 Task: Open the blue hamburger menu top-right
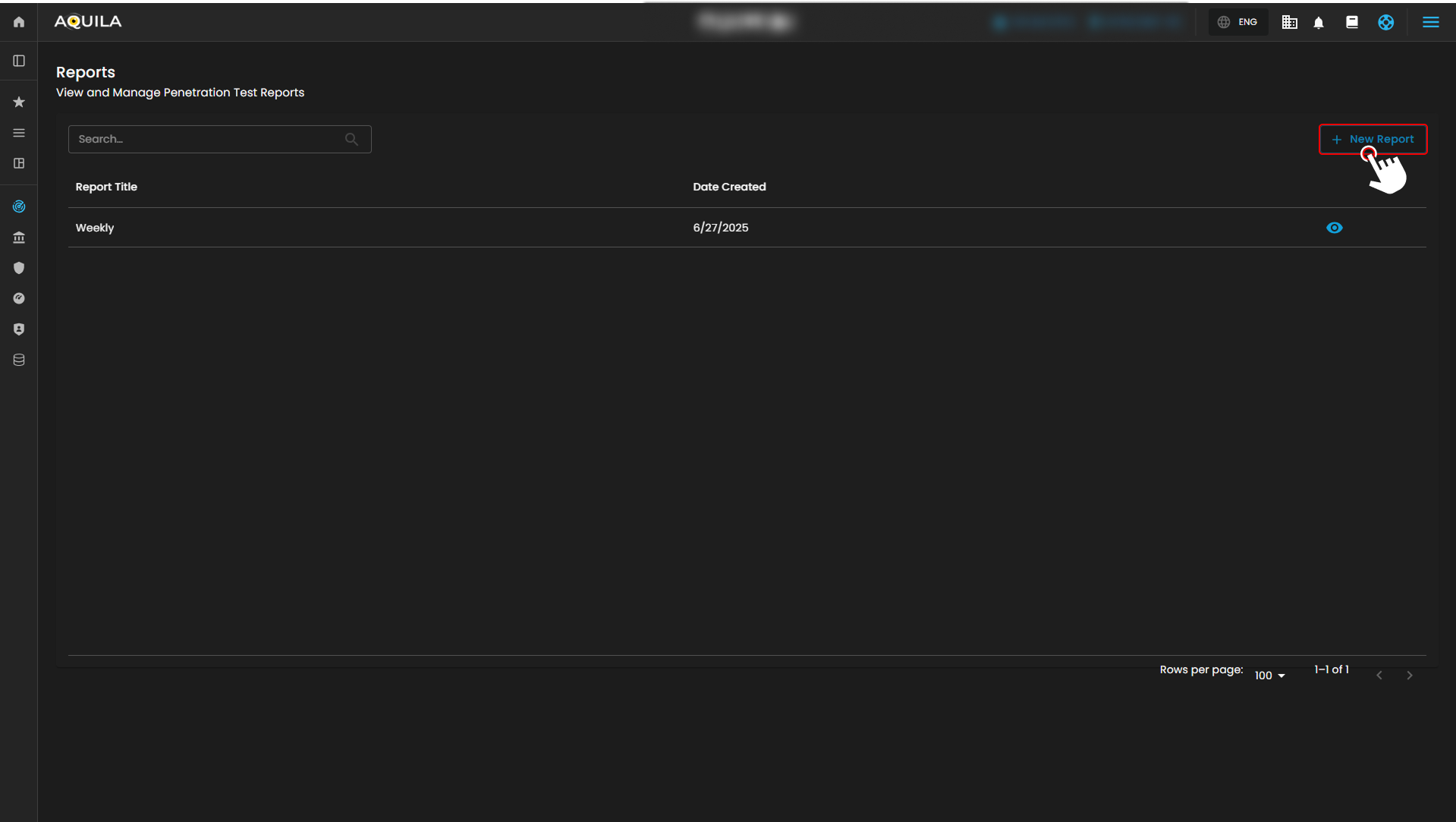[1430, 22]
